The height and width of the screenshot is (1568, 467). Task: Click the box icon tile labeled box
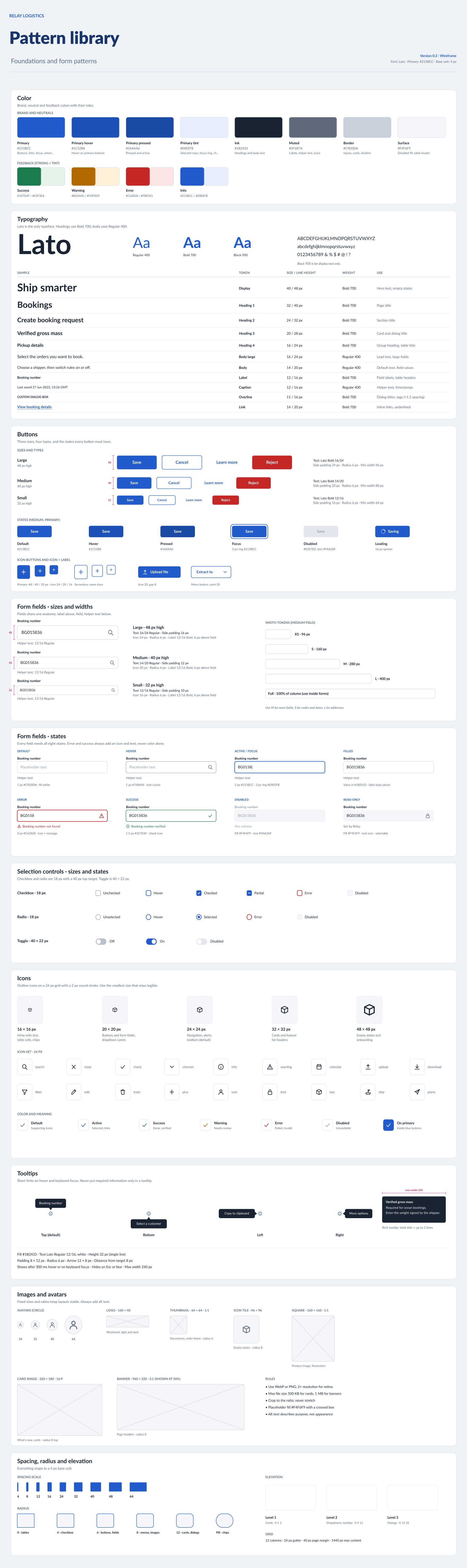(318, 1092)
